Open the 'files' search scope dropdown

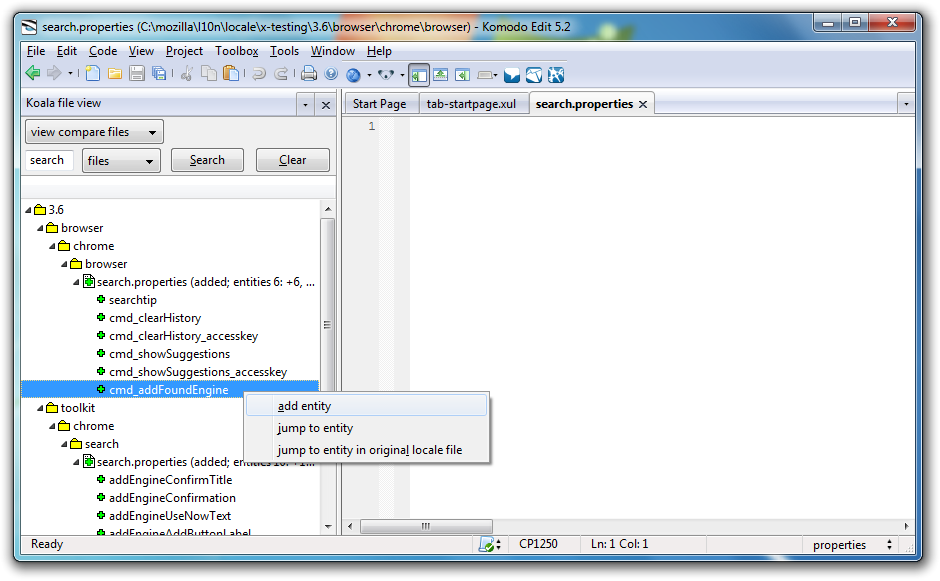(121, 161)
